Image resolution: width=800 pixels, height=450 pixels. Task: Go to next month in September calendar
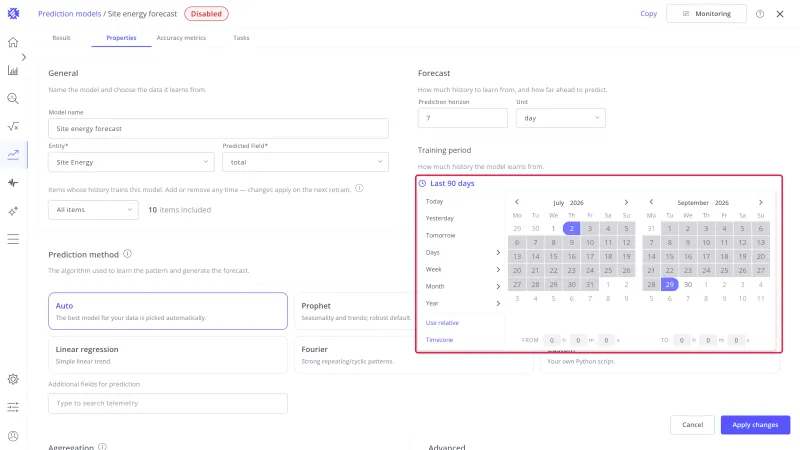pyautogui.click(x=761, y=202)
